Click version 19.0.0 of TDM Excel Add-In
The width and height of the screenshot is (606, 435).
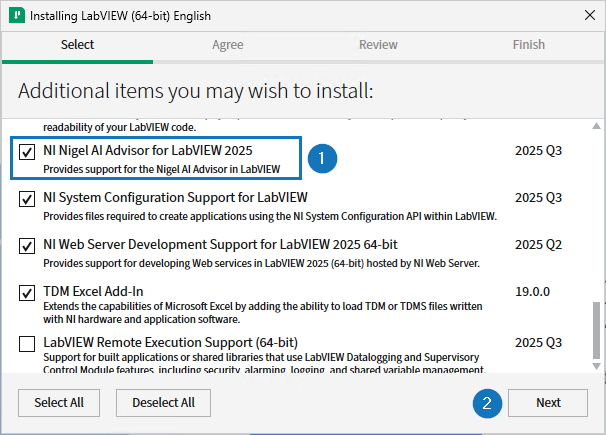532,292
